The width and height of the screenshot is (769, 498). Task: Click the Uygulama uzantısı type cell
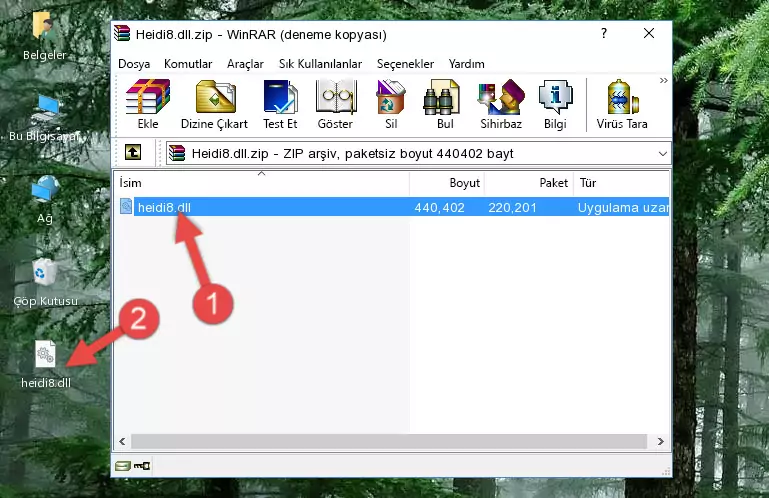click(623, 208)
